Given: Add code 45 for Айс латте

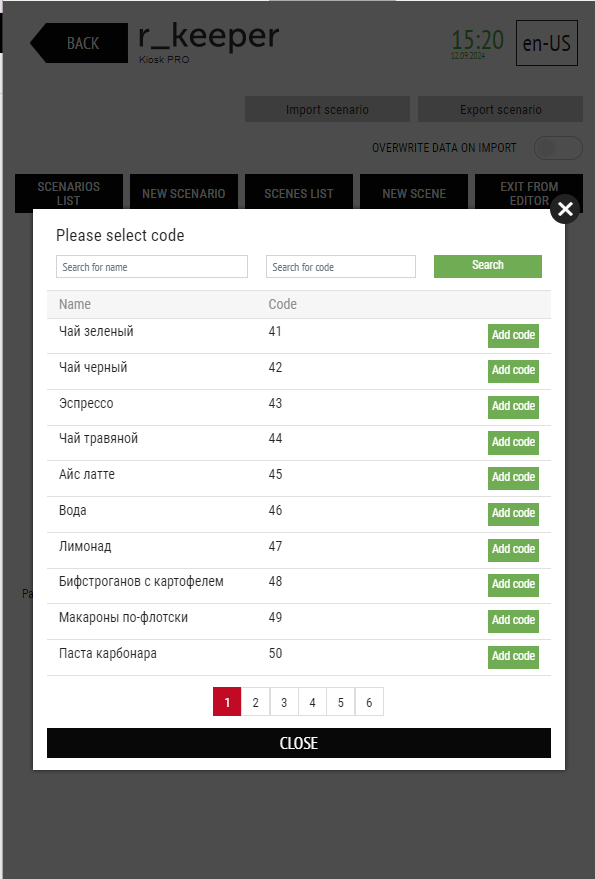Looking at the screenshot, I should click(513, 478).
